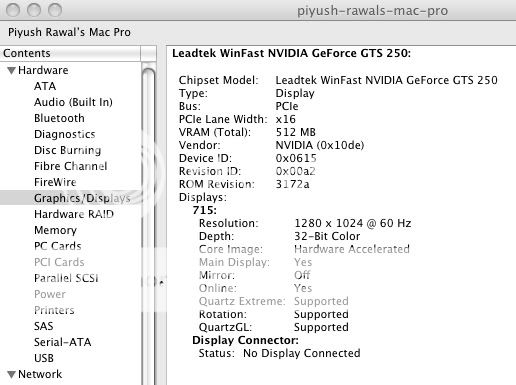516x385 pixels.
Task: Select Memory in the sidebar
Action: click(x=55, y=230)
